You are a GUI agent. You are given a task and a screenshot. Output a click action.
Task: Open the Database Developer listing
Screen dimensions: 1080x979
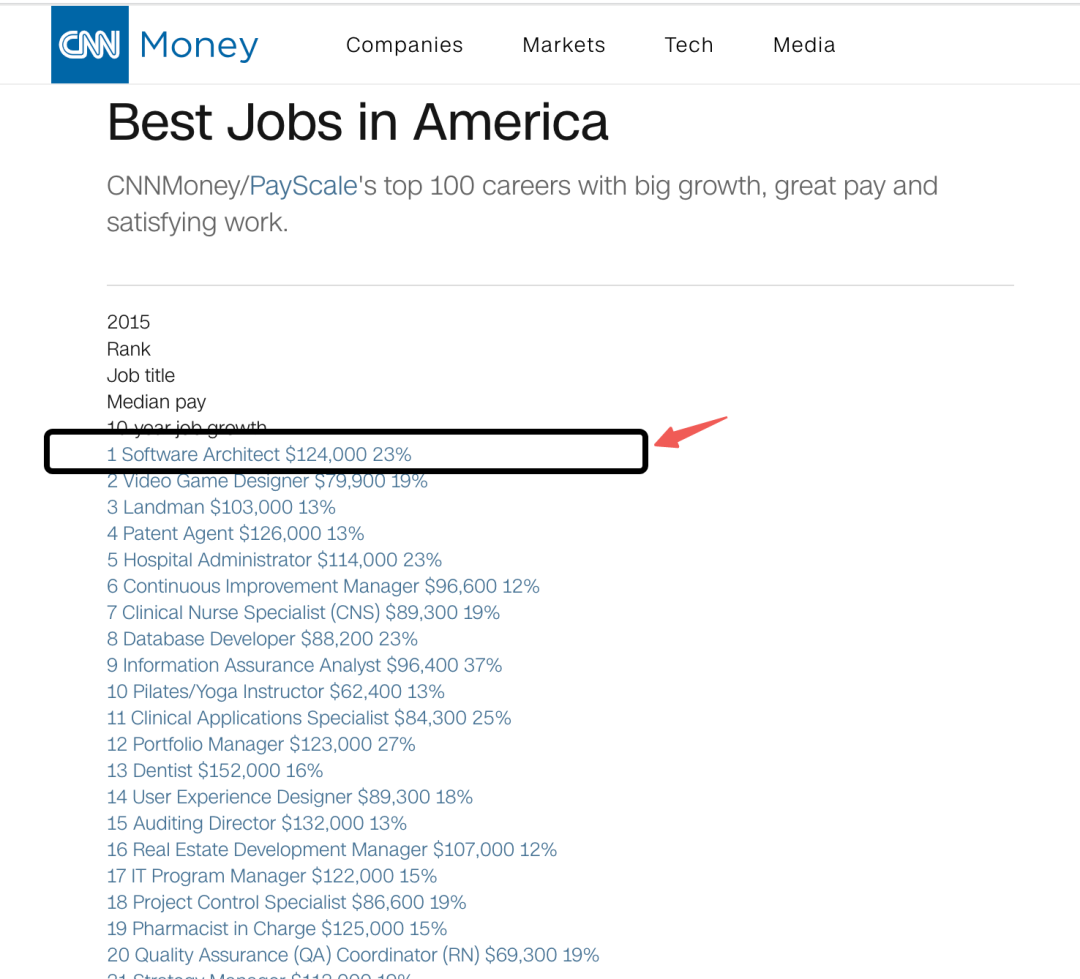(x=262, y=639)
